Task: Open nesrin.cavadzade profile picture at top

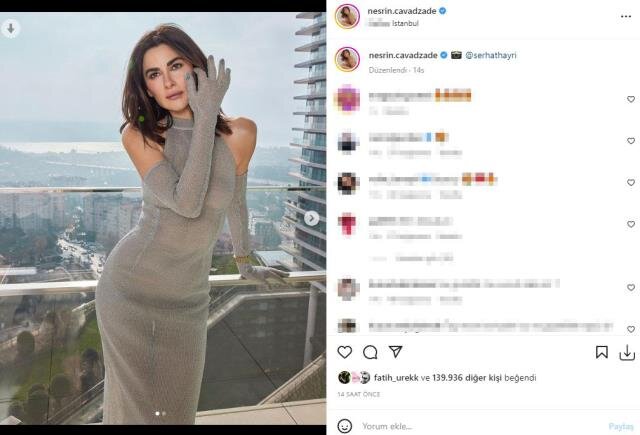Action: click(x=347, y=16)
